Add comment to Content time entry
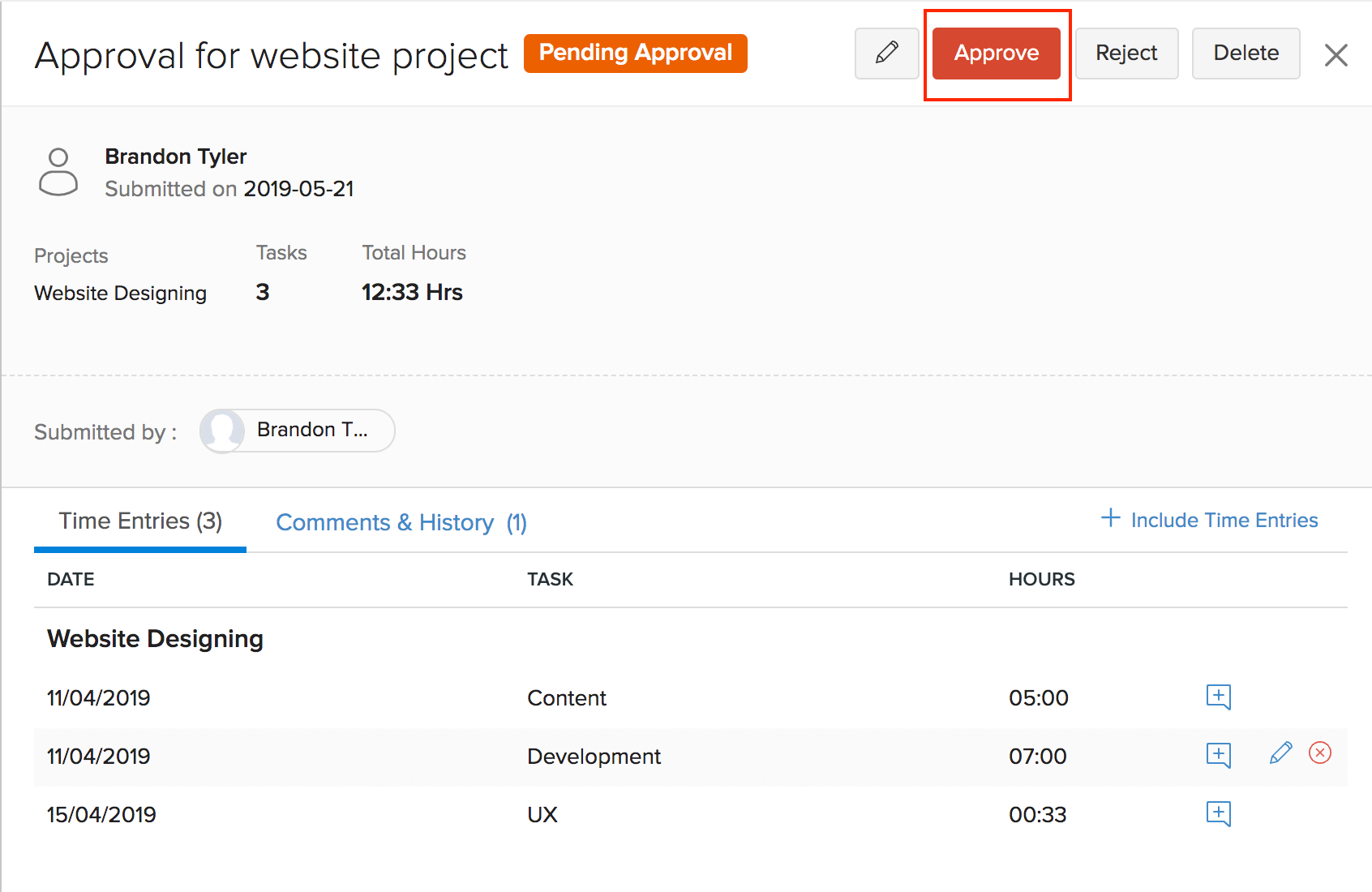1372x892 pixels. (x=1218, y=697)
